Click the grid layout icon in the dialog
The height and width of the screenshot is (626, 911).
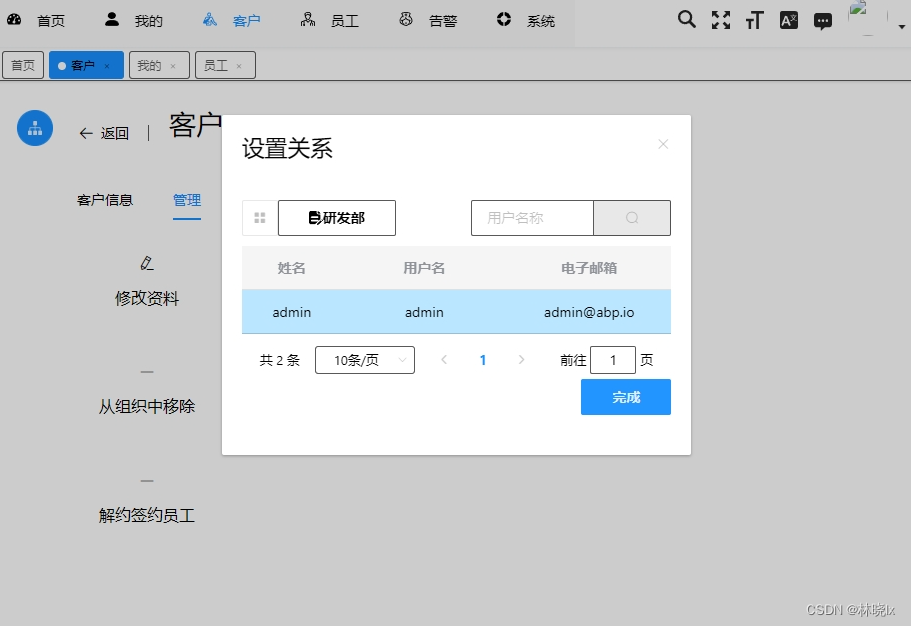pyautogui.click(x=259, y=217)
